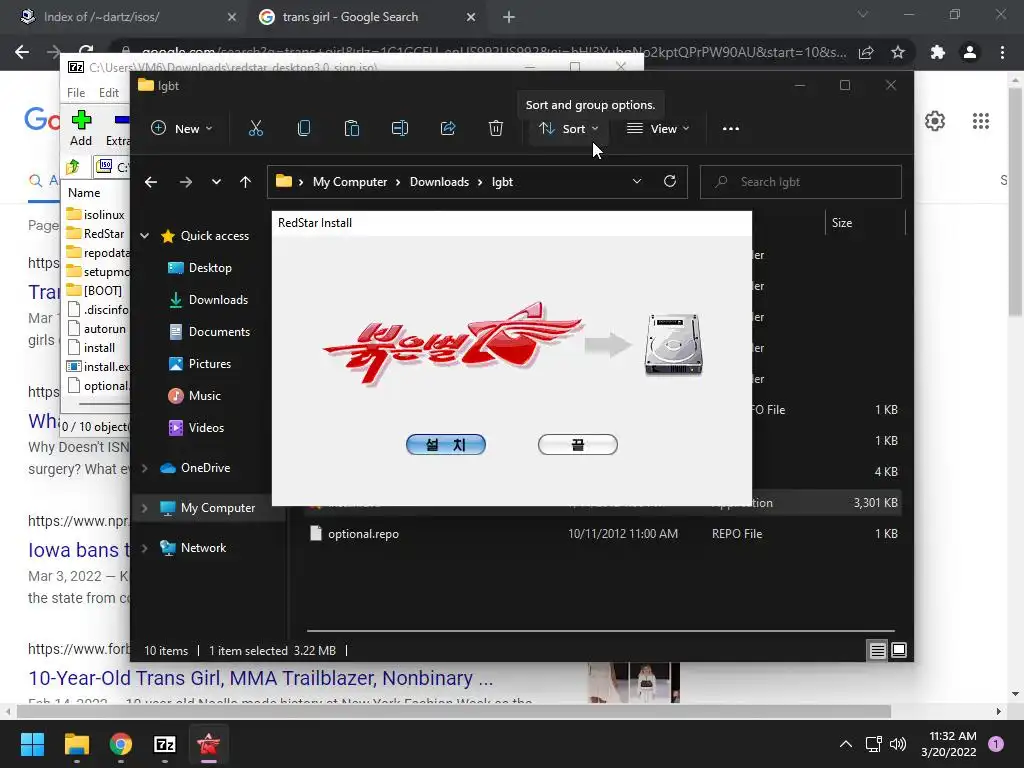Bookmark this page with the star icon
Viewport: 1024px width, 768px height.
click(898, 52)
